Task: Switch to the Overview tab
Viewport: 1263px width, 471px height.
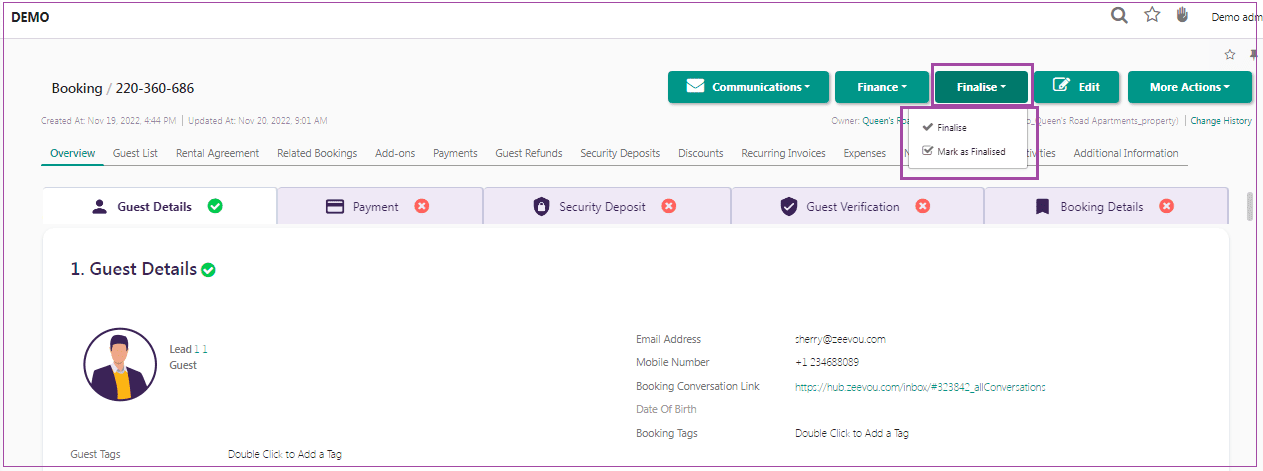Action: 72,153
